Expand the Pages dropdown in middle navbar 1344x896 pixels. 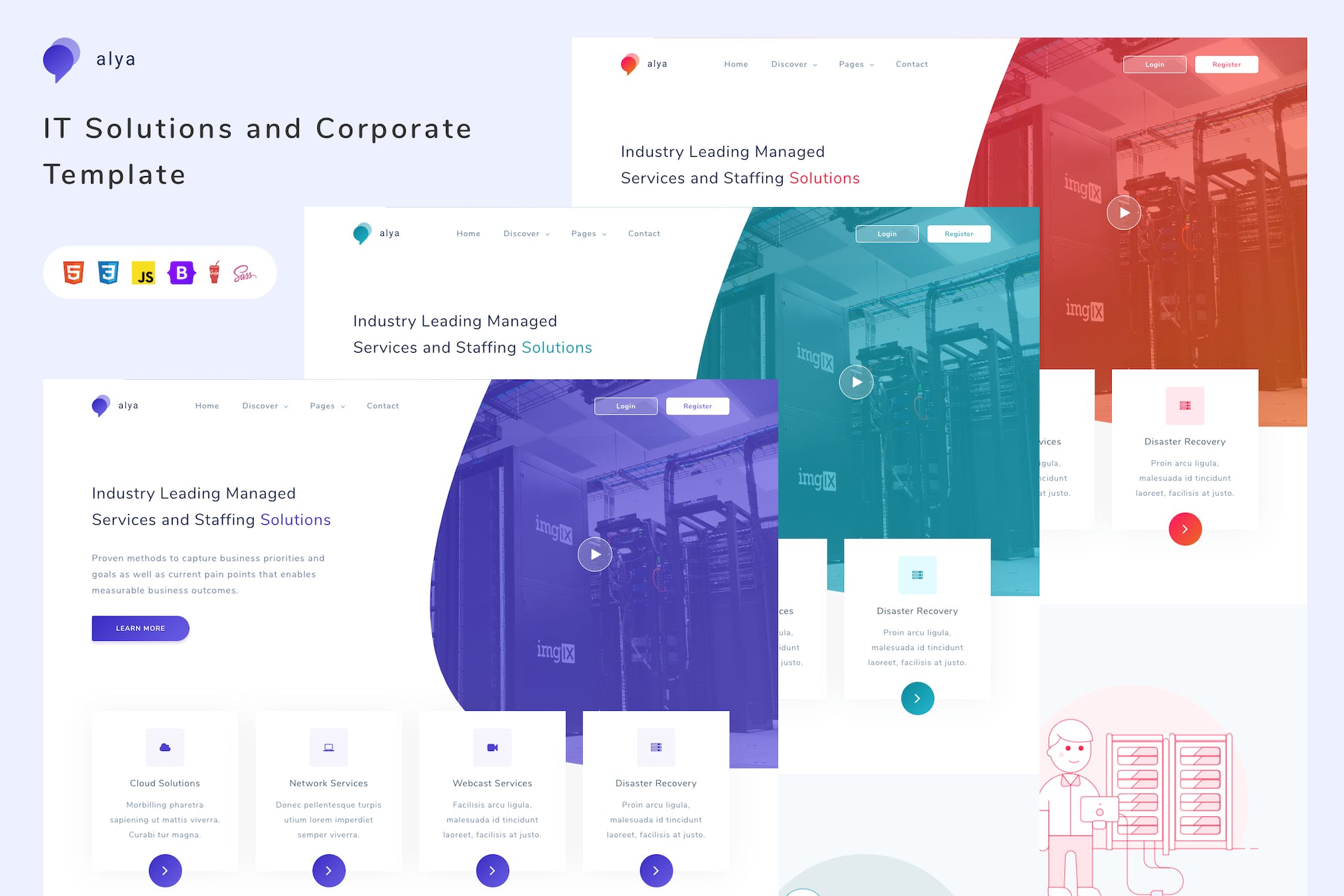[x=584, y=233]
